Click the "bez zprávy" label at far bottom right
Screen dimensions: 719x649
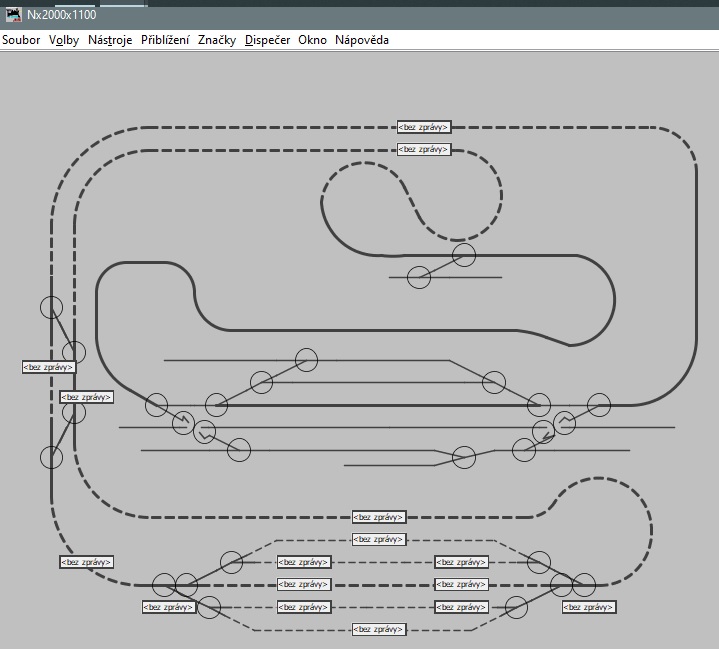pyautogui.click(x=589, y=607)
